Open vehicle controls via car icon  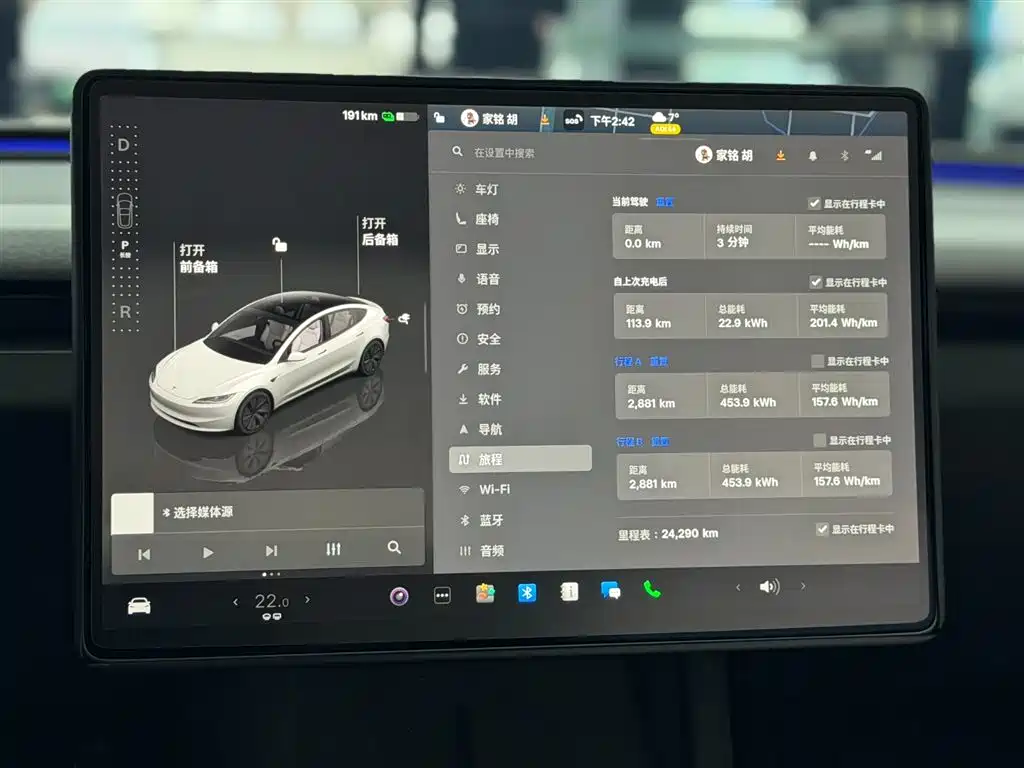pos(139,606)
